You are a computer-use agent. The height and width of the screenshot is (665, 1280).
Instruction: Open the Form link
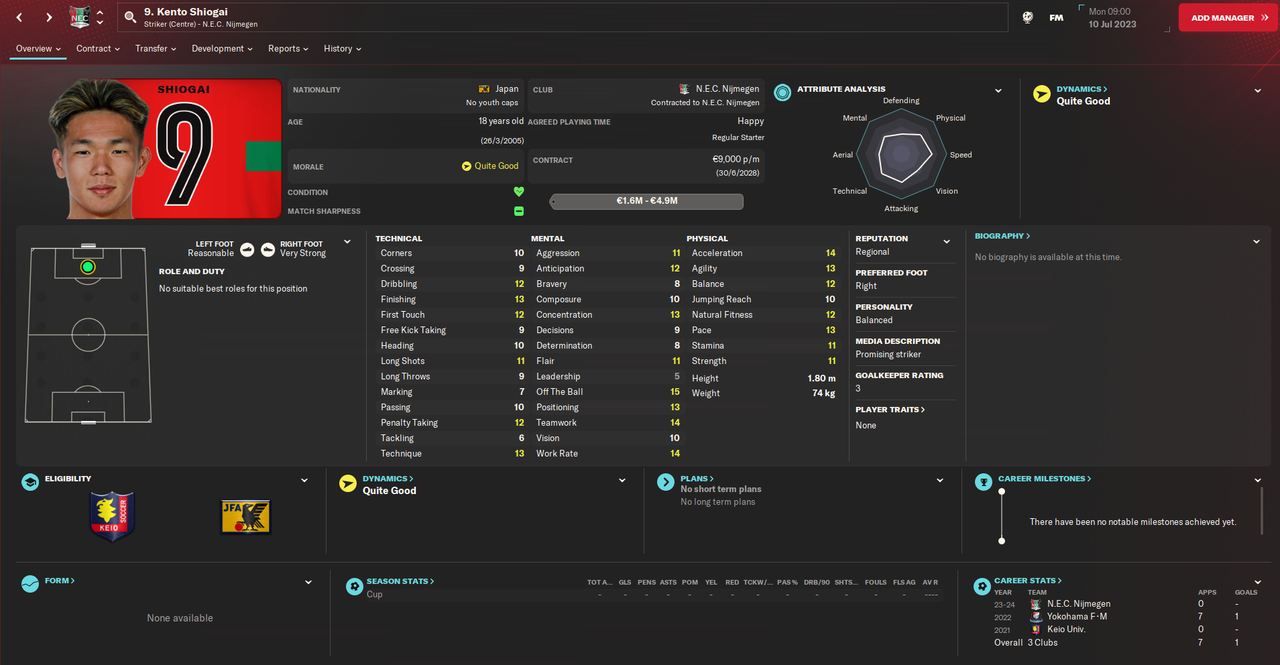(x=59, y=581)
